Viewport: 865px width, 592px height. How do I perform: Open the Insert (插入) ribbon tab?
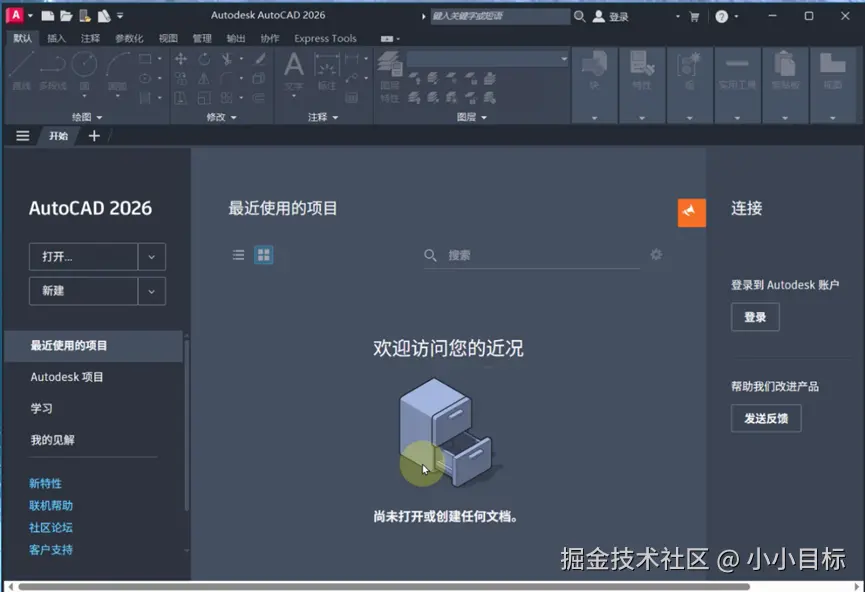(56, 38)
